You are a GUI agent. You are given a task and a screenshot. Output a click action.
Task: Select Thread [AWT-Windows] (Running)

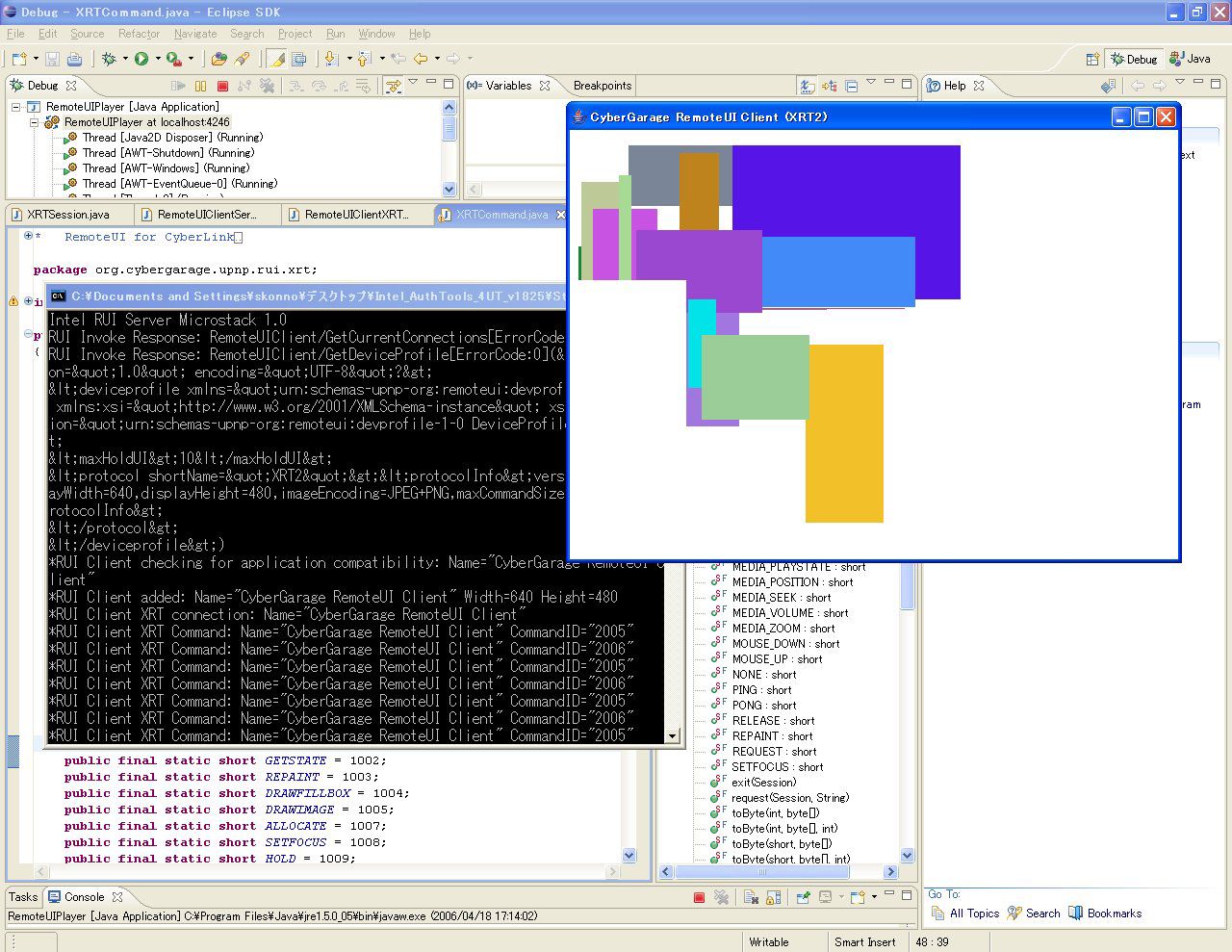pyautogui.click(x=168, y=168)
